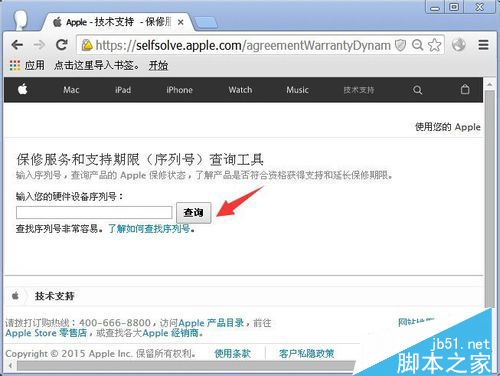500x376 pixels.
Task: Open the 使用条款 link
Action: coord(232,353)
